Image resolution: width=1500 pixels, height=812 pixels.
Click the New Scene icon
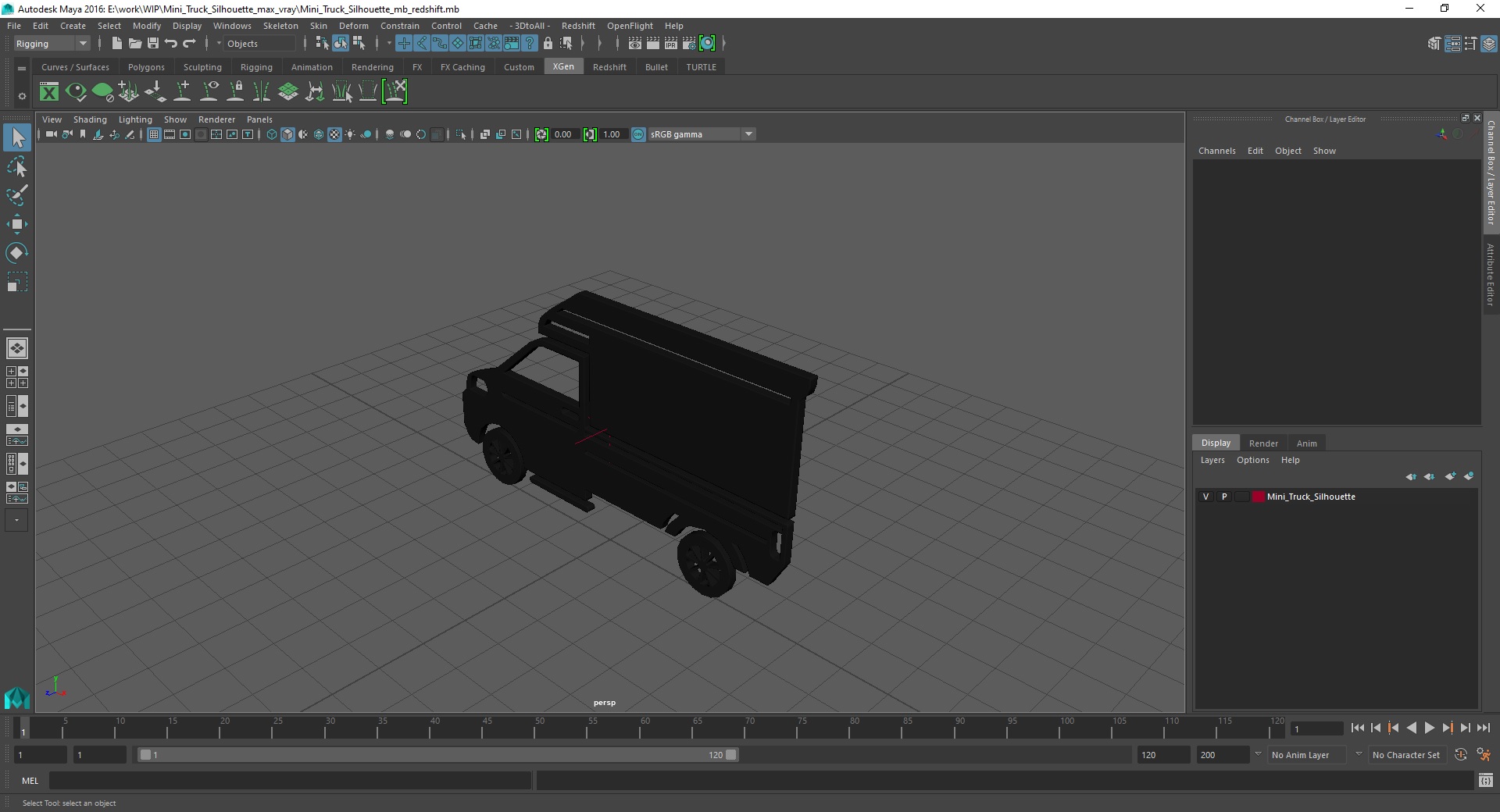click(x=116, y=44)
